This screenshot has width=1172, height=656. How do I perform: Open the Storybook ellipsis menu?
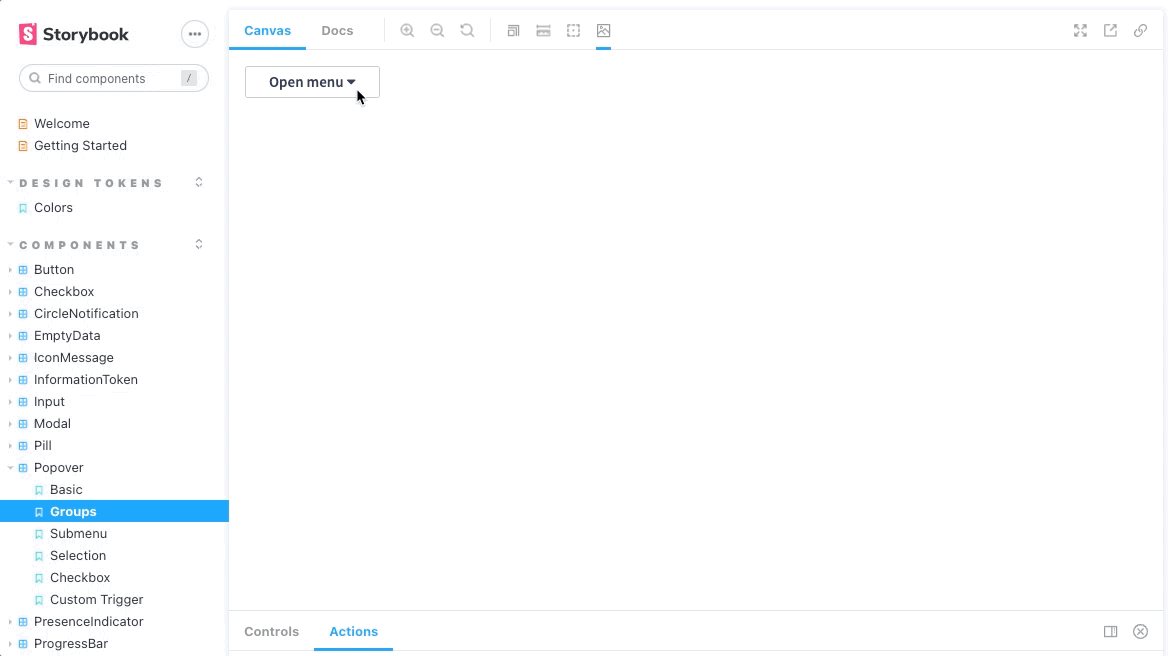pos(195,34)
